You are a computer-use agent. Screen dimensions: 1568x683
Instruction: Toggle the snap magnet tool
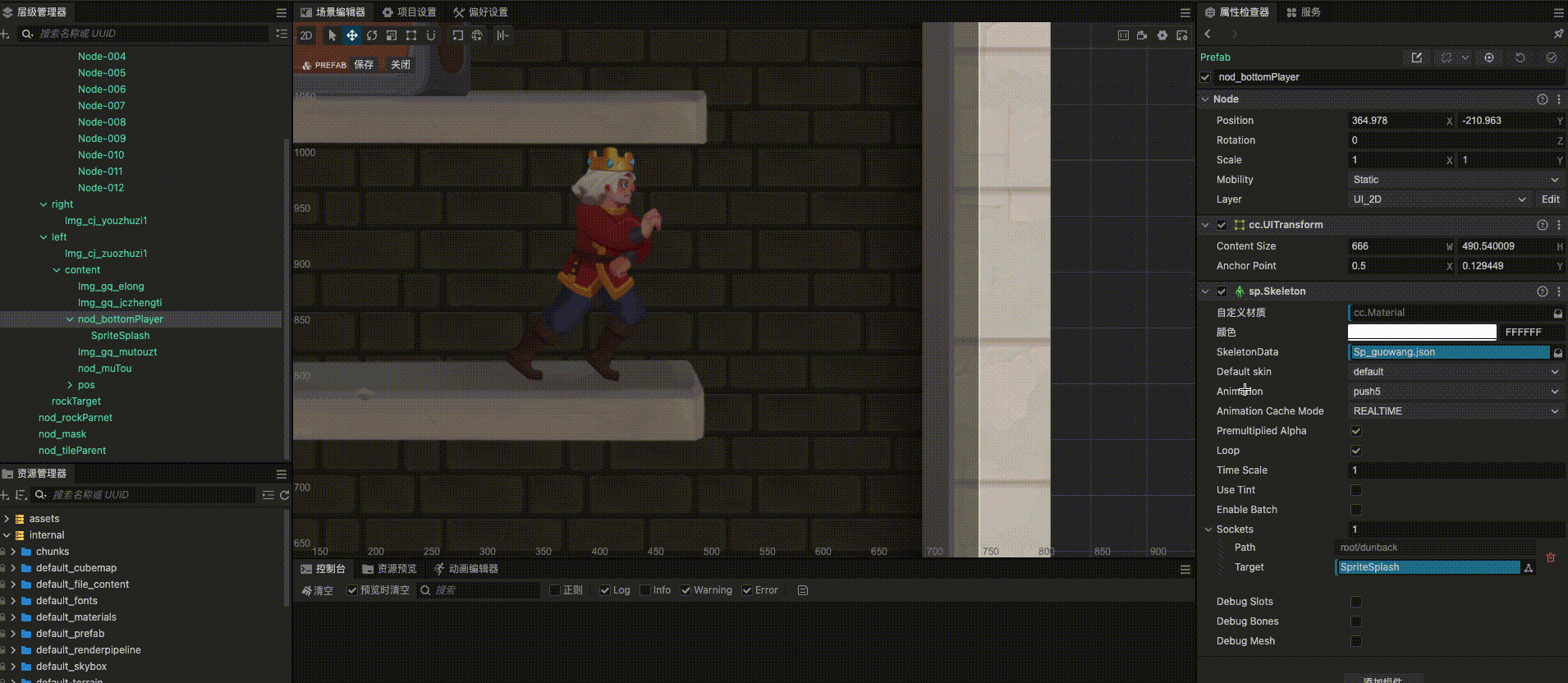click(x=431, y=35)
